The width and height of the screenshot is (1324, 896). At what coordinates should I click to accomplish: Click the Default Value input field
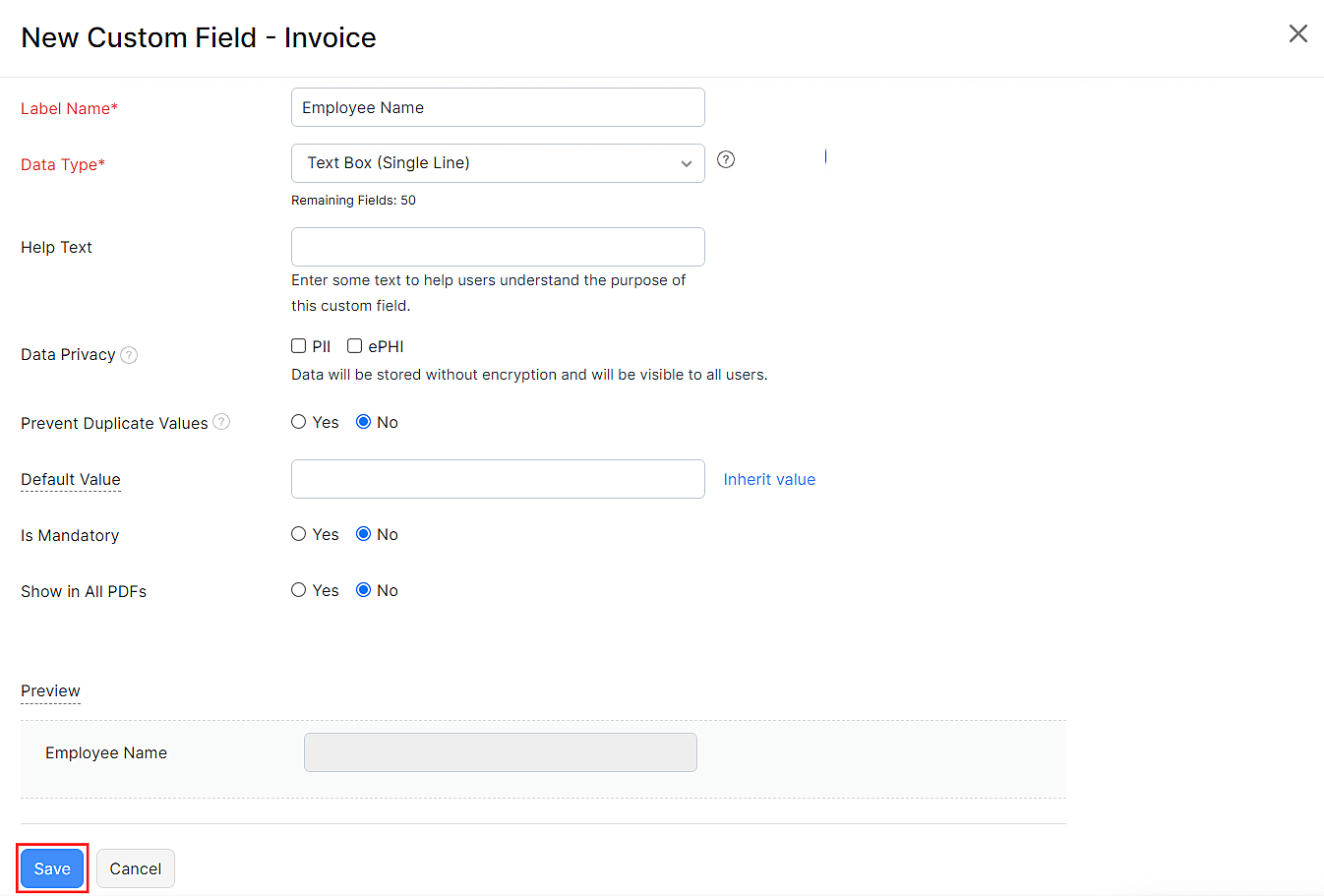coord(498,479)
